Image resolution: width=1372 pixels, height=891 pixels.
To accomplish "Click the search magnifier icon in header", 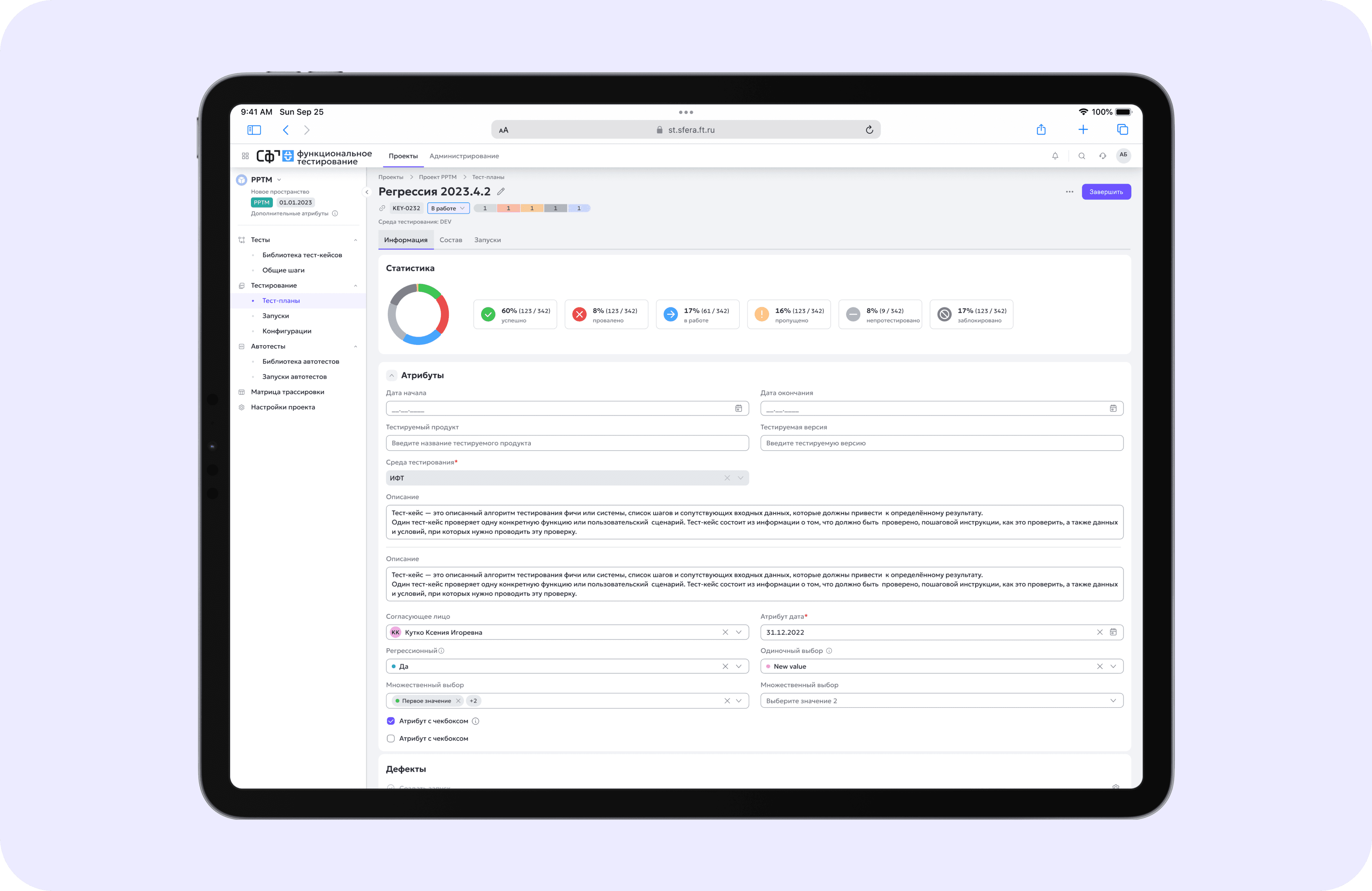I will [x=1081, y=156].
